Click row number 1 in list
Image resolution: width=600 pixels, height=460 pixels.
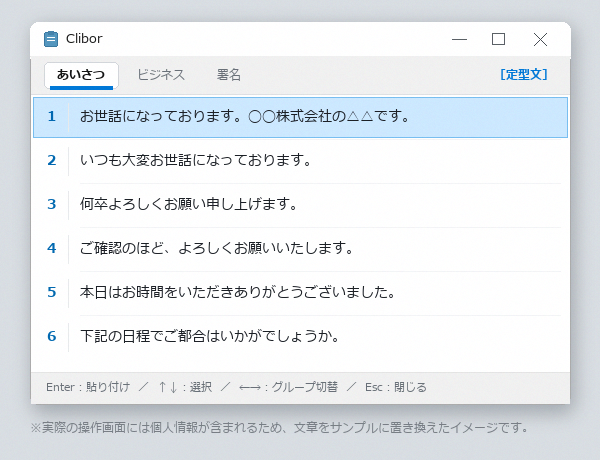pos(52,116)
